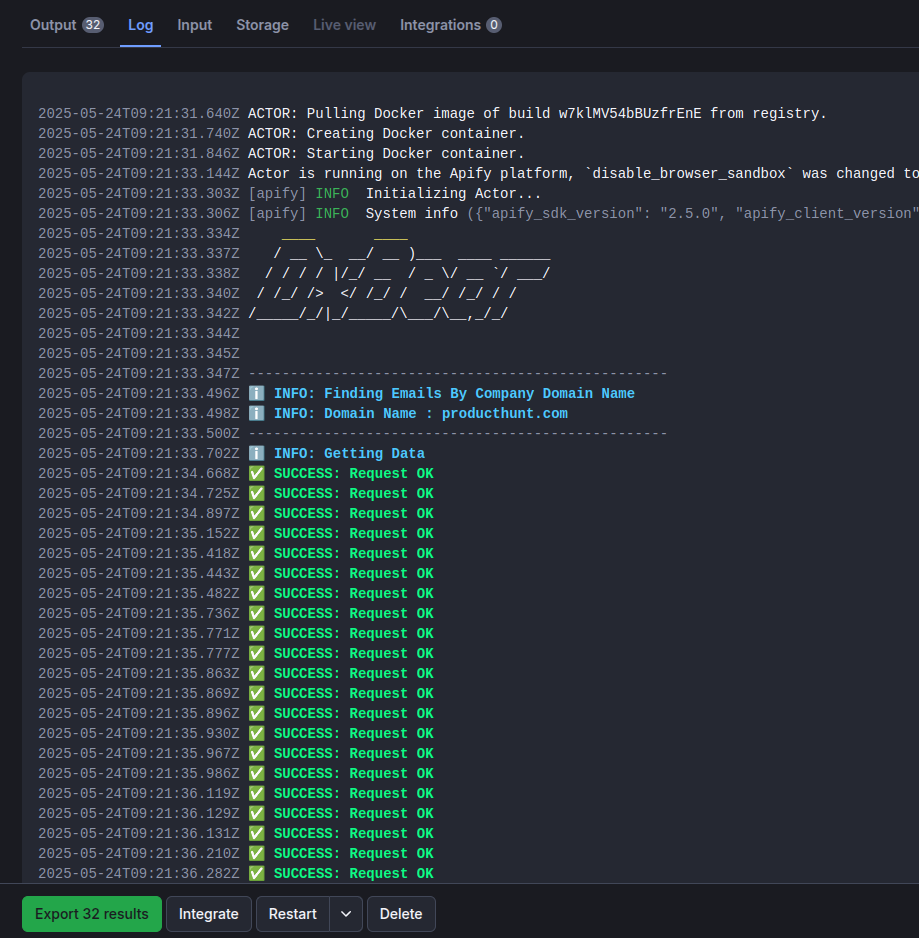919x938 pixels.
Task: Click 'producthunt.com' domain text
Action: (x=505, y=413)
